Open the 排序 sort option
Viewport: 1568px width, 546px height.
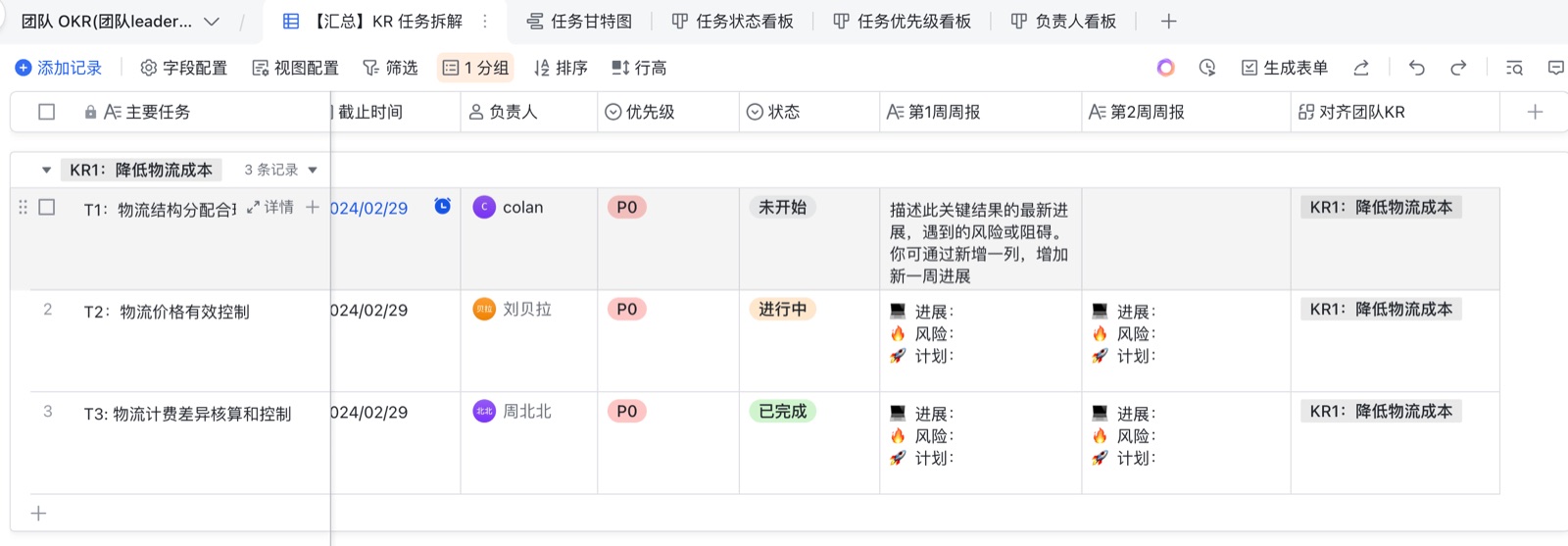561,68
